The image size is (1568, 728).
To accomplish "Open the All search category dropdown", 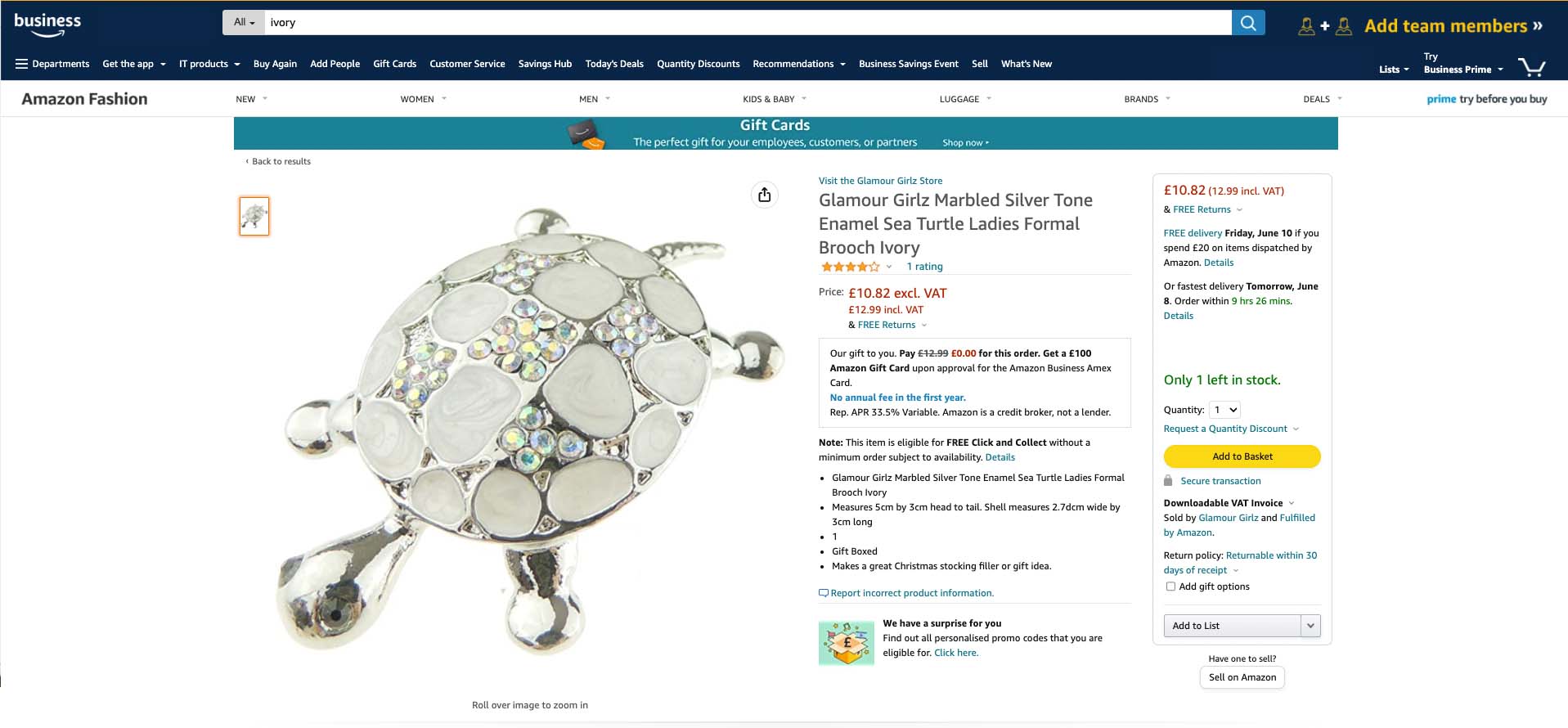I will click(x=244, y=23).
